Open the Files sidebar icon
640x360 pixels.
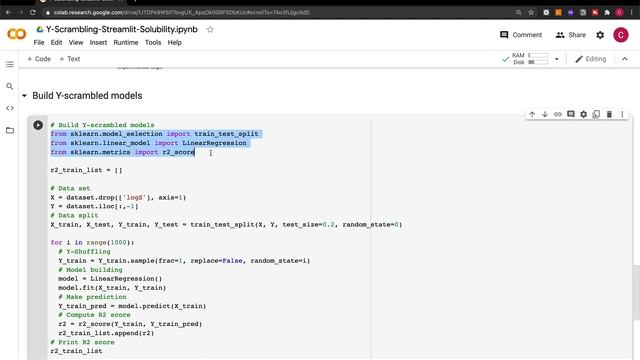(x=10, y=130)
